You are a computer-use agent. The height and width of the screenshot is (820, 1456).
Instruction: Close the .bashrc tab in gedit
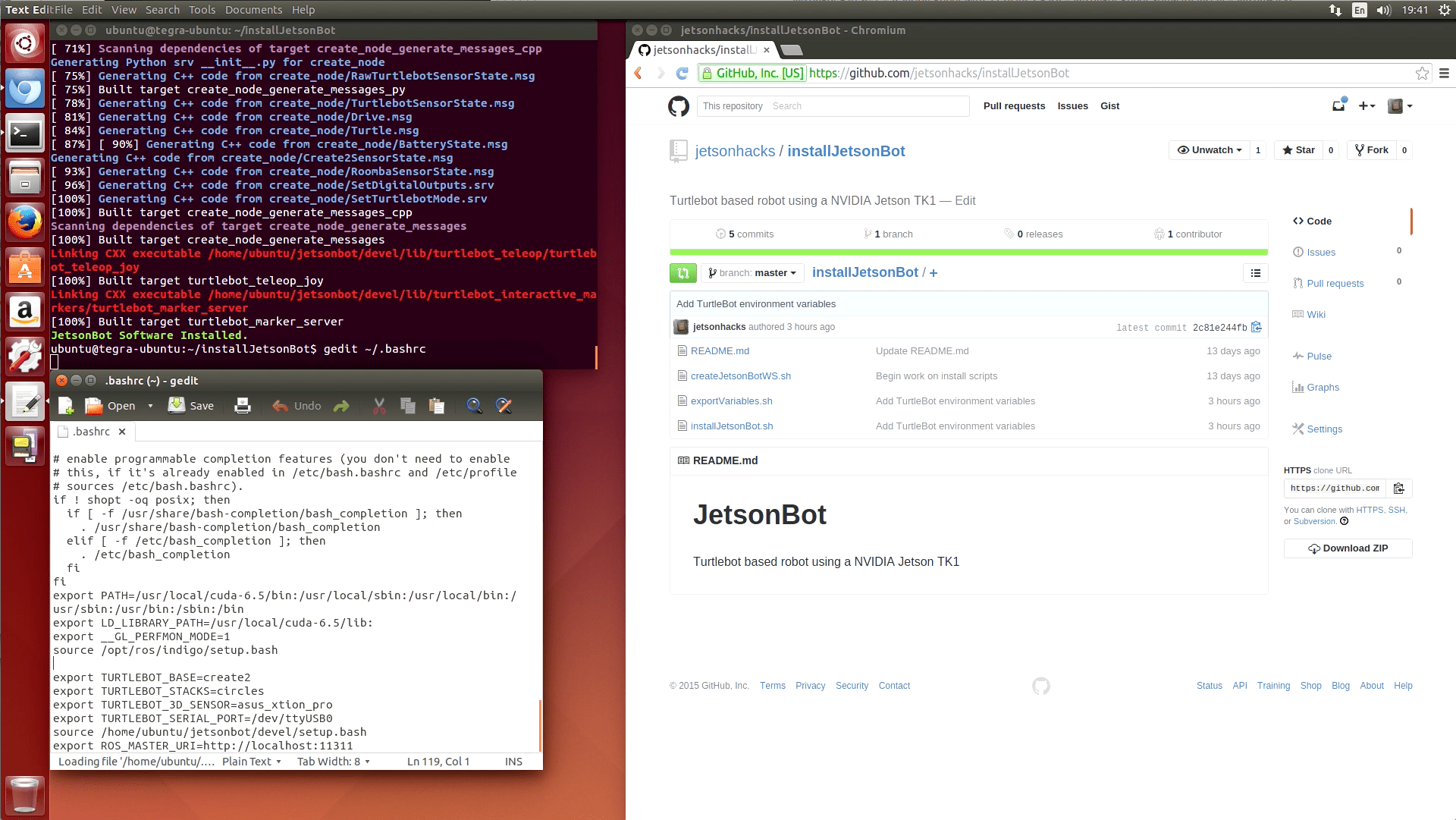click(122, 432)
